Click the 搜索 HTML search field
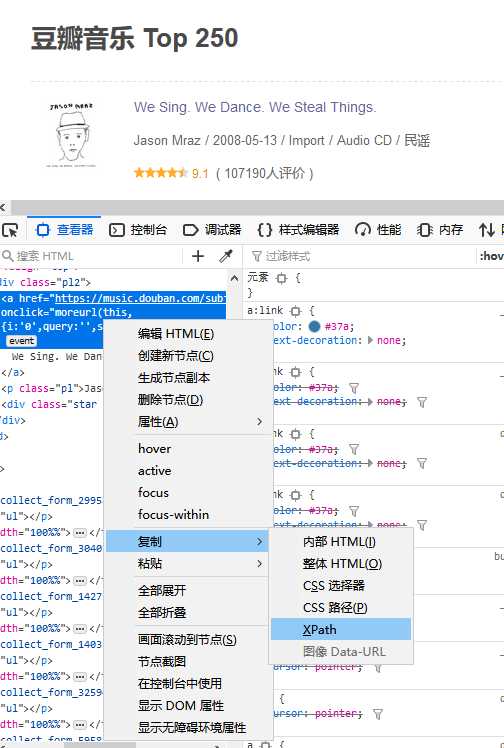 91,256
